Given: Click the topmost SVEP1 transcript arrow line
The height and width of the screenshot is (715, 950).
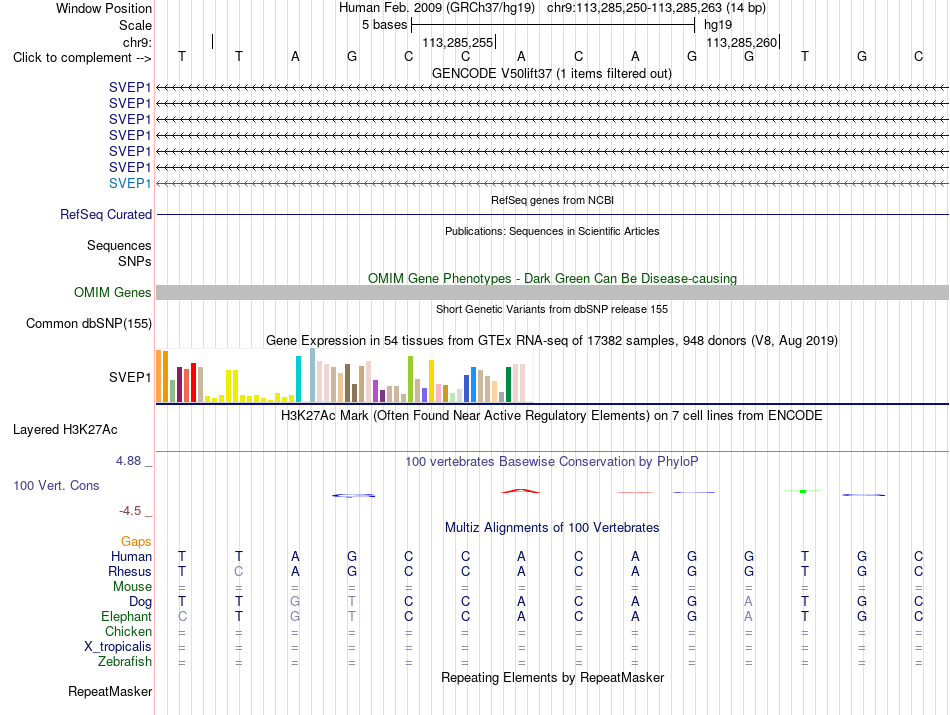Looking at the screenshot, I should click(x=552, y=88).
